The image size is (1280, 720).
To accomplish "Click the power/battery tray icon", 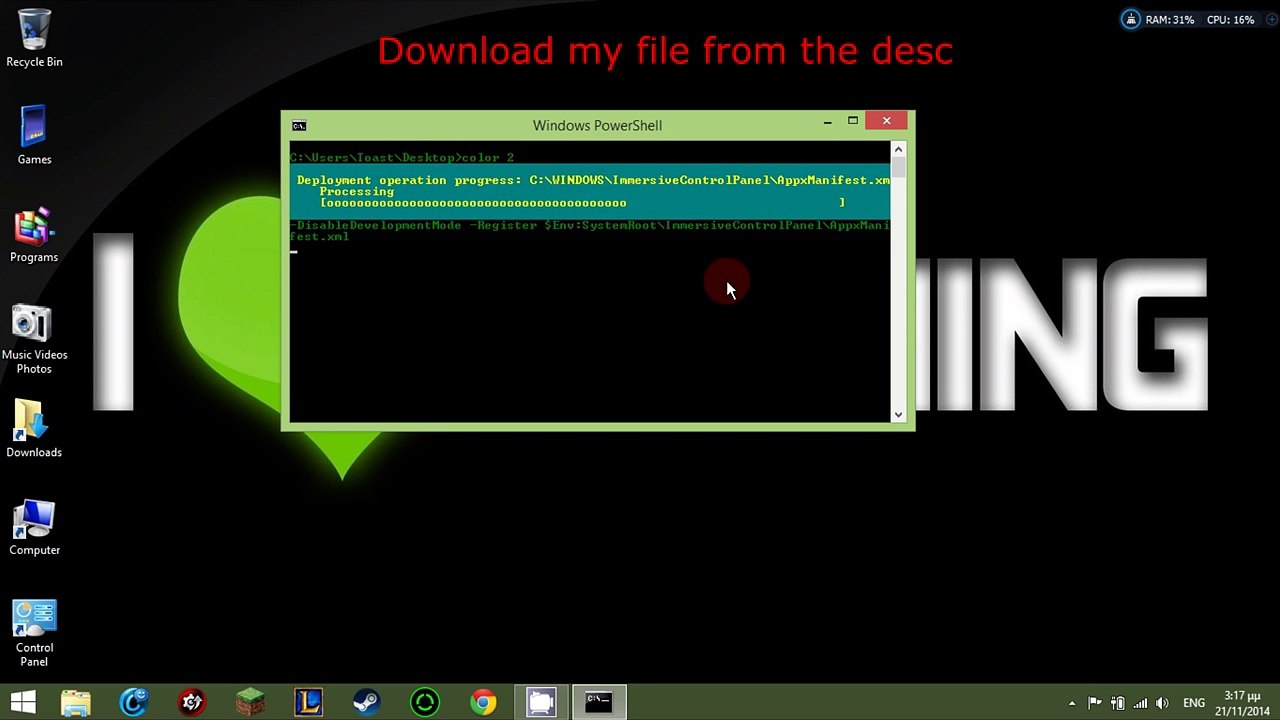I will (1118, 703).
